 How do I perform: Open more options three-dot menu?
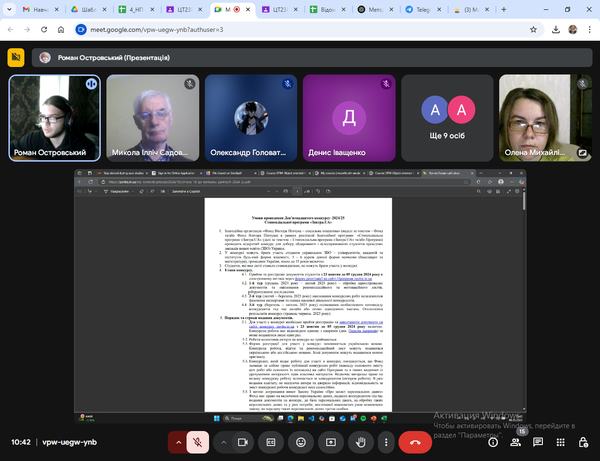385,441
